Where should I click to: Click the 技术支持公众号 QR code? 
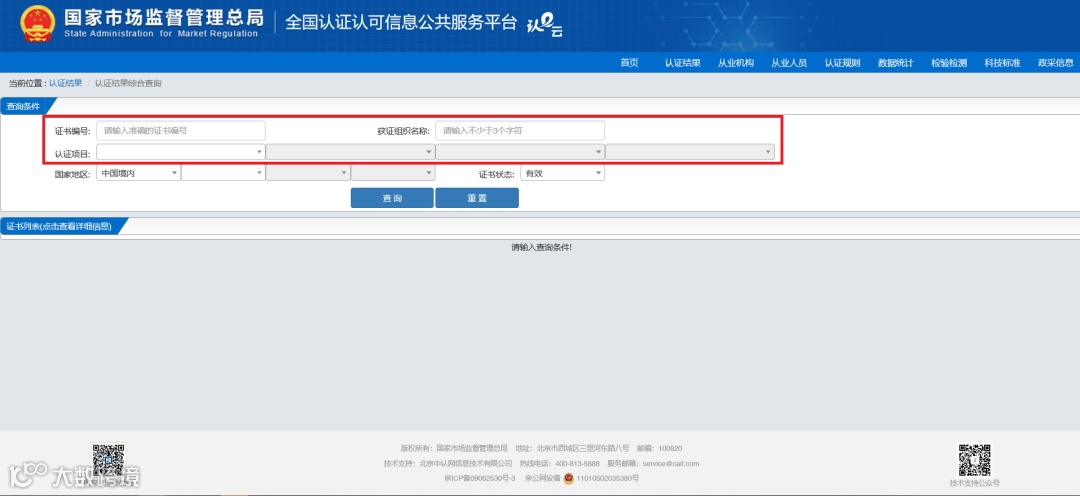coord(974,460)
